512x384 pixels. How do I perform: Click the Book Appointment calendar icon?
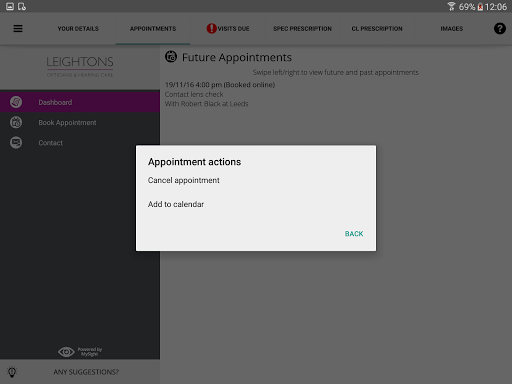(16, 122)
